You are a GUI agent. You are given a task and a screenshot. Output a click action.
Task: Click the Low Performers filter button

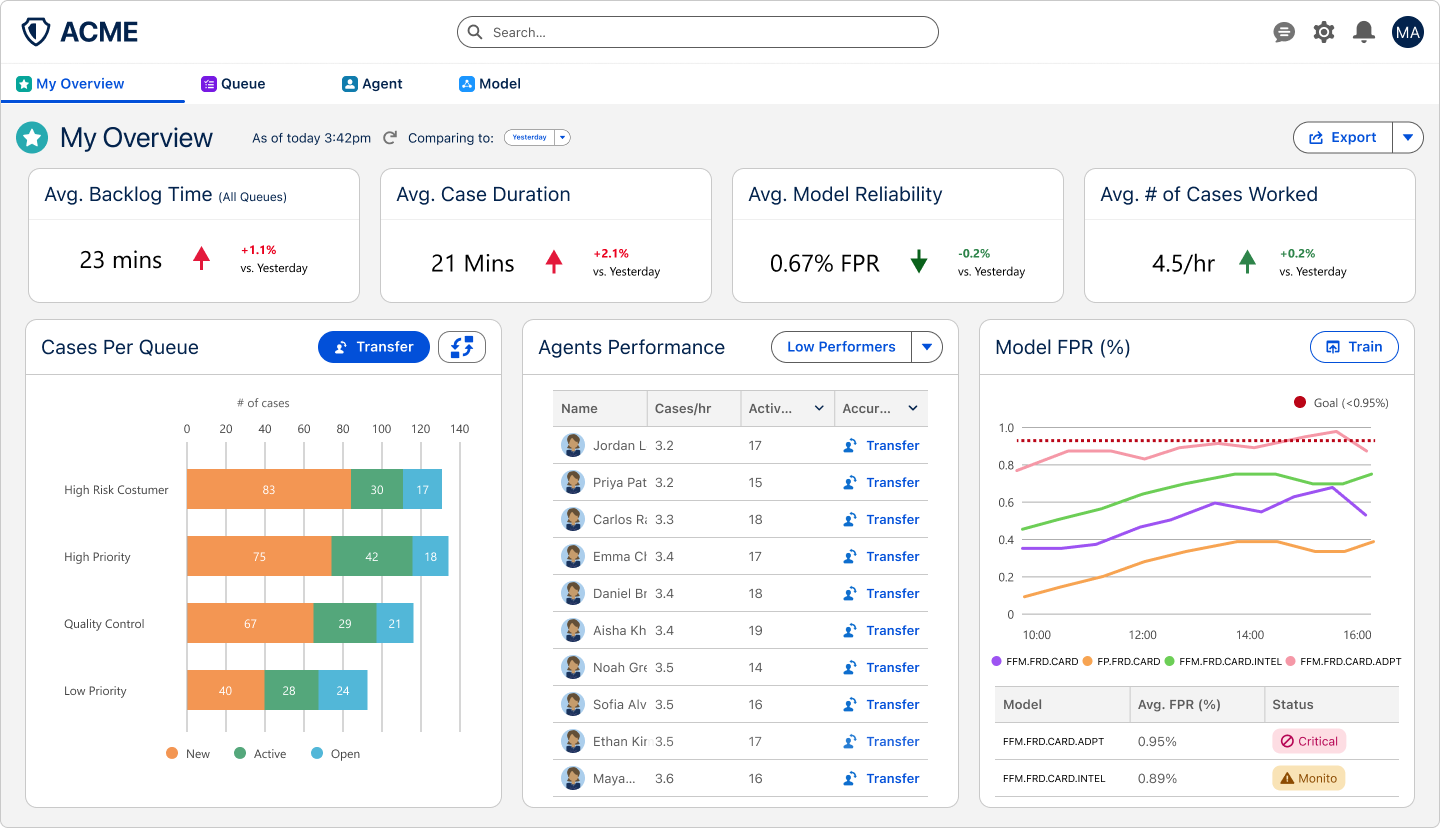coord(841,347)
